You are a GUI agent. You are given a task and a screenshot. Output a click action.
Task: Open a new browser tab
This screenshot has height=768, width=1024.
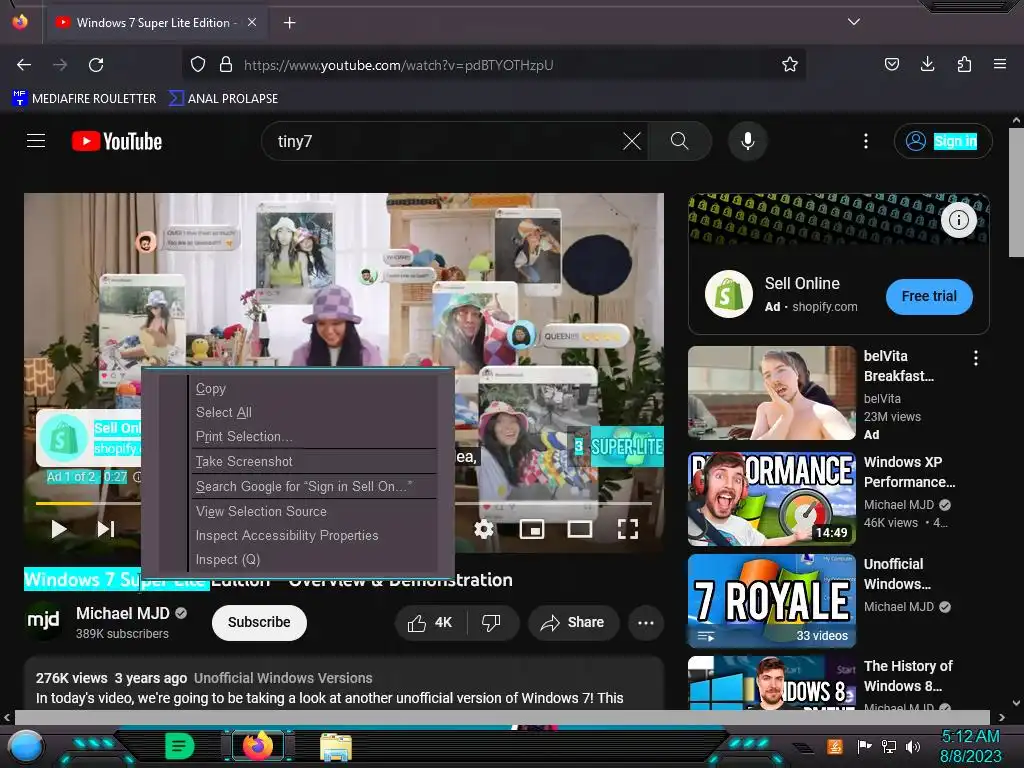[x=289, y=23]
